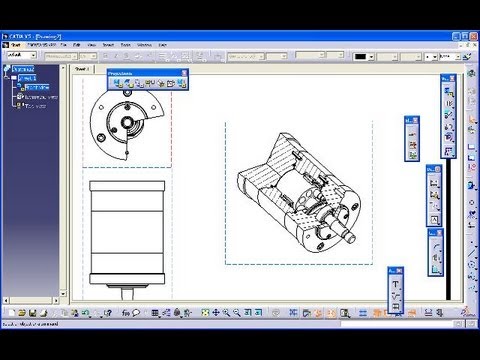Screen dimensions: 480x360
Task: Click the black line color swatch
Action: click(x=361, y=57)
